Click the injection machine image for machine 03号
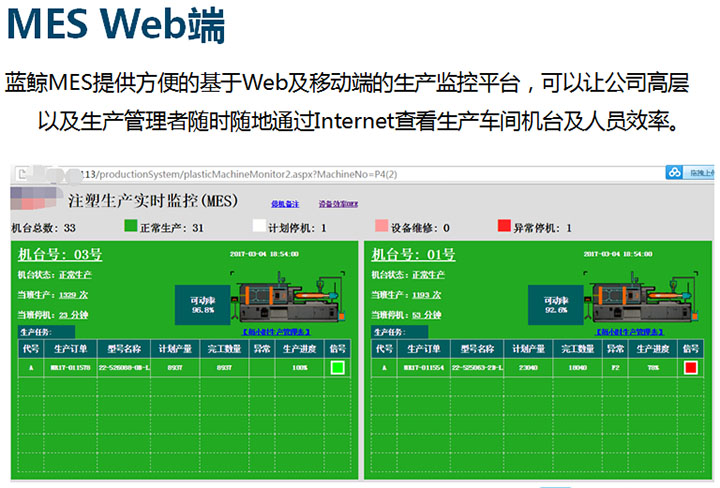Image resolution: width=720 pixels, height=488 pixels. (288, 297)
